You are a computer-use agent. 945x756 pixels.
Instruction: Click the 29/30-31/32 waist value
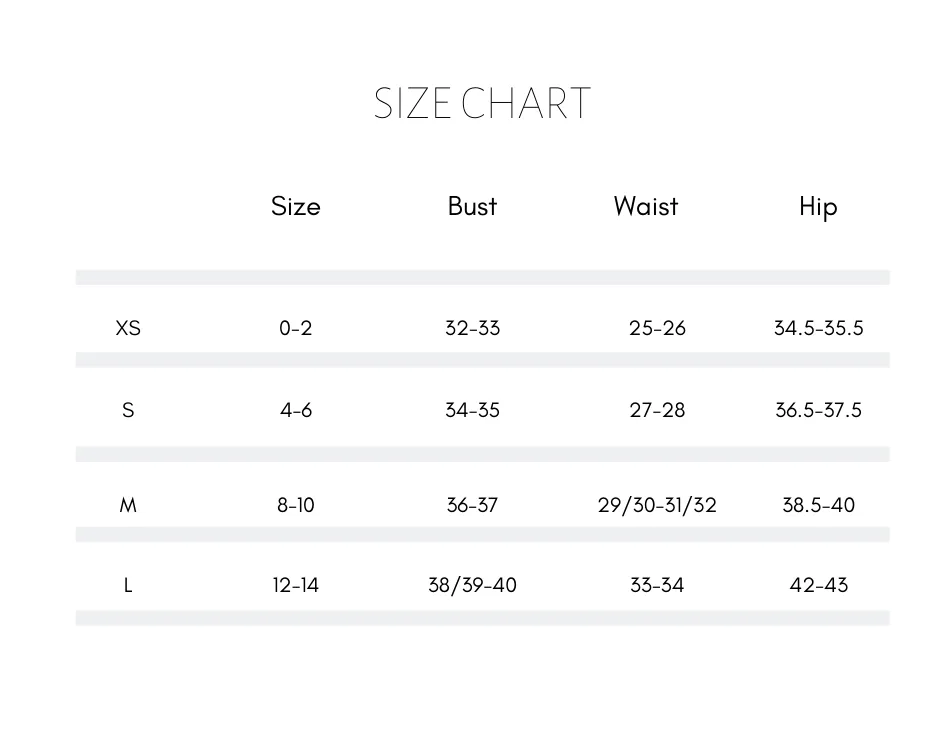coord(657,505)
